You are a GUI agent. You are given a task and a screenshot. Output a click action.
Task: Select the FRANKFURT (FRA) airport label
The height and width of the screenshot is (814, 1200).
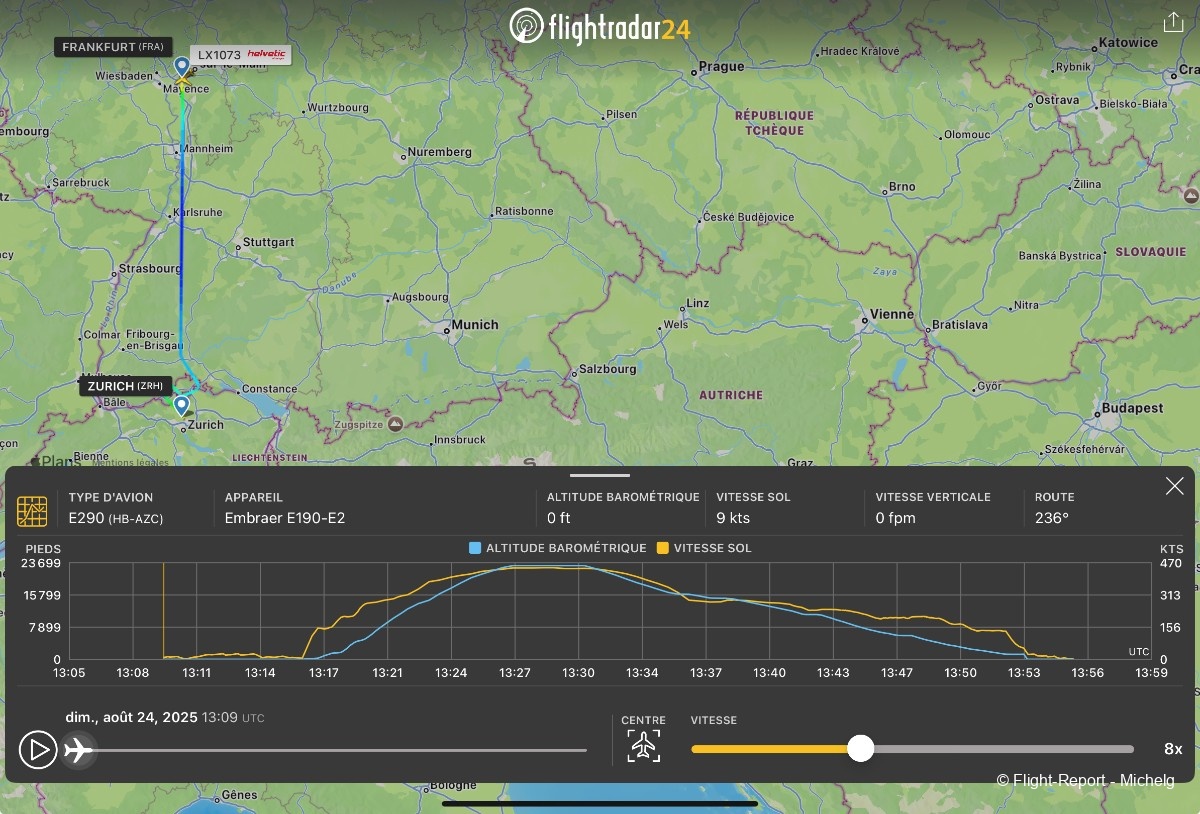112,47
